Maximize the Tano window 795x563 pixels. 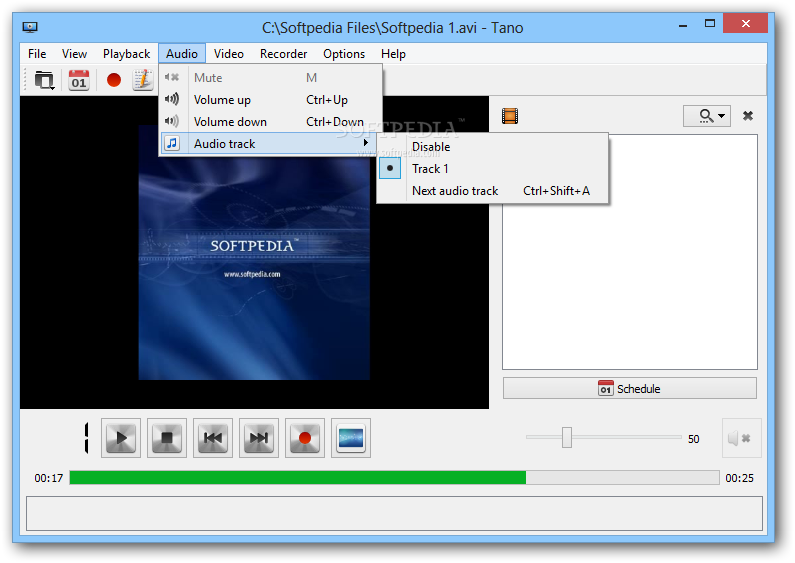(x=710, y=23)
